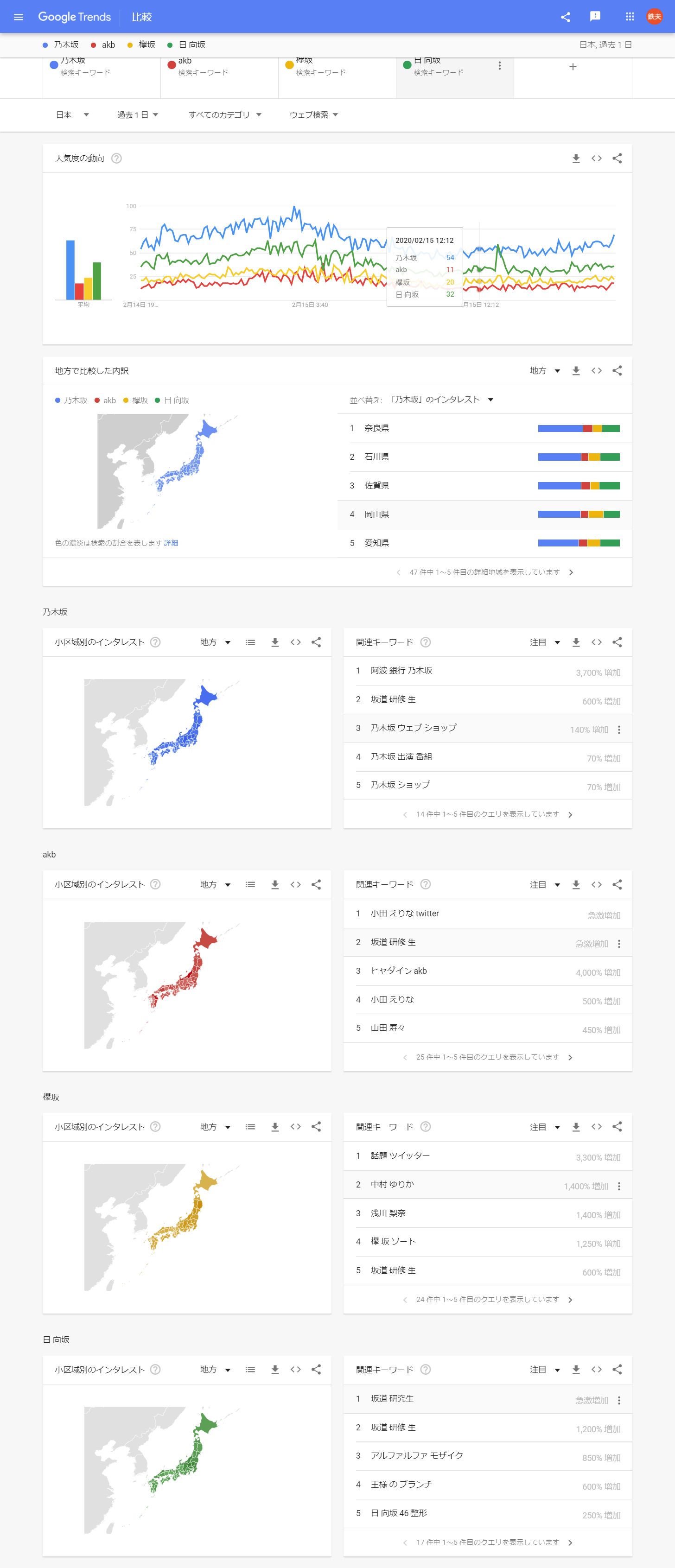This screenshot has height=1568, width=675.
Task: Click 石川県 region row
Action: click(x=484, y=457)
